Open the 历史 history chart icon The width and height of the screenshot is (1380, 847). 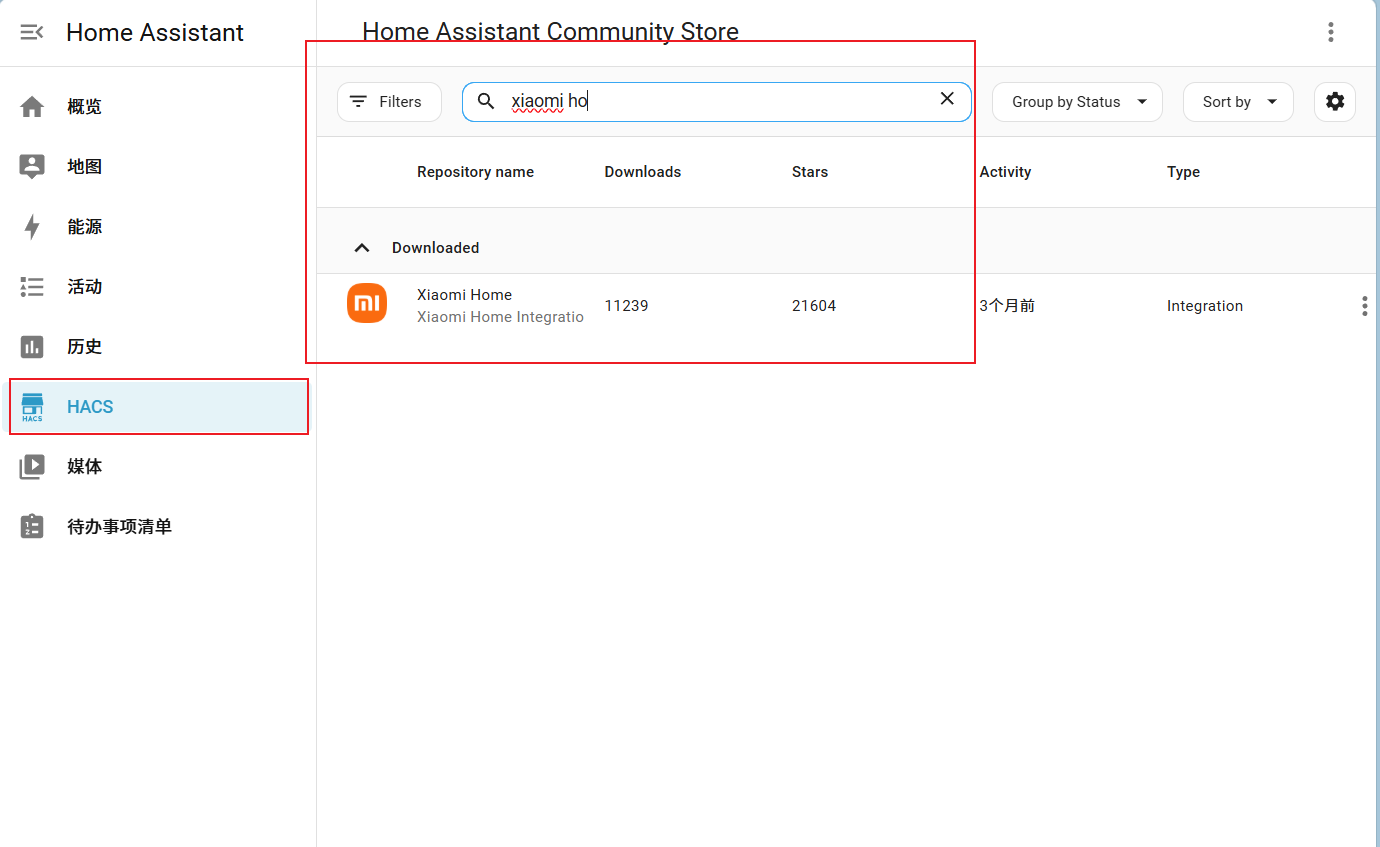(32, 347)
